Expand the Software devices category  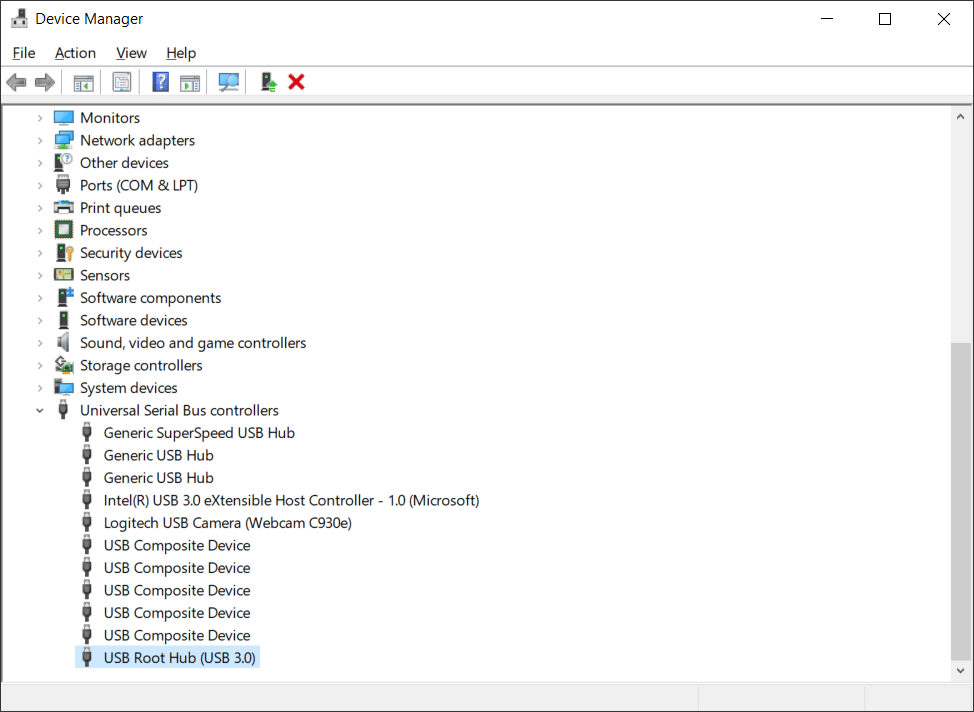click(40, 321)
